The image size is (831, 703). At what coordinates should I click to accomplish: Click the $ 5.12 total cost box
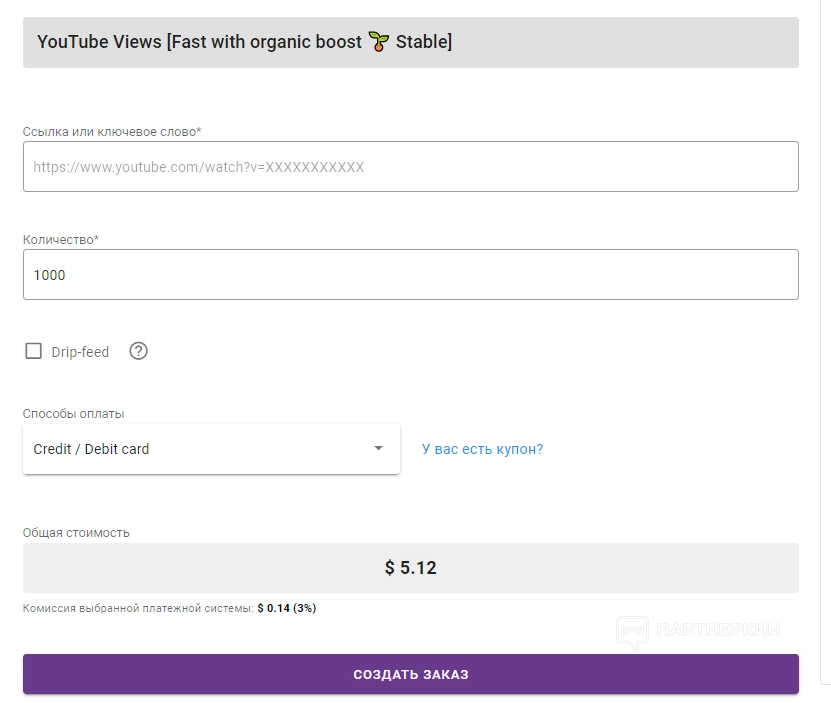point(410,568)
